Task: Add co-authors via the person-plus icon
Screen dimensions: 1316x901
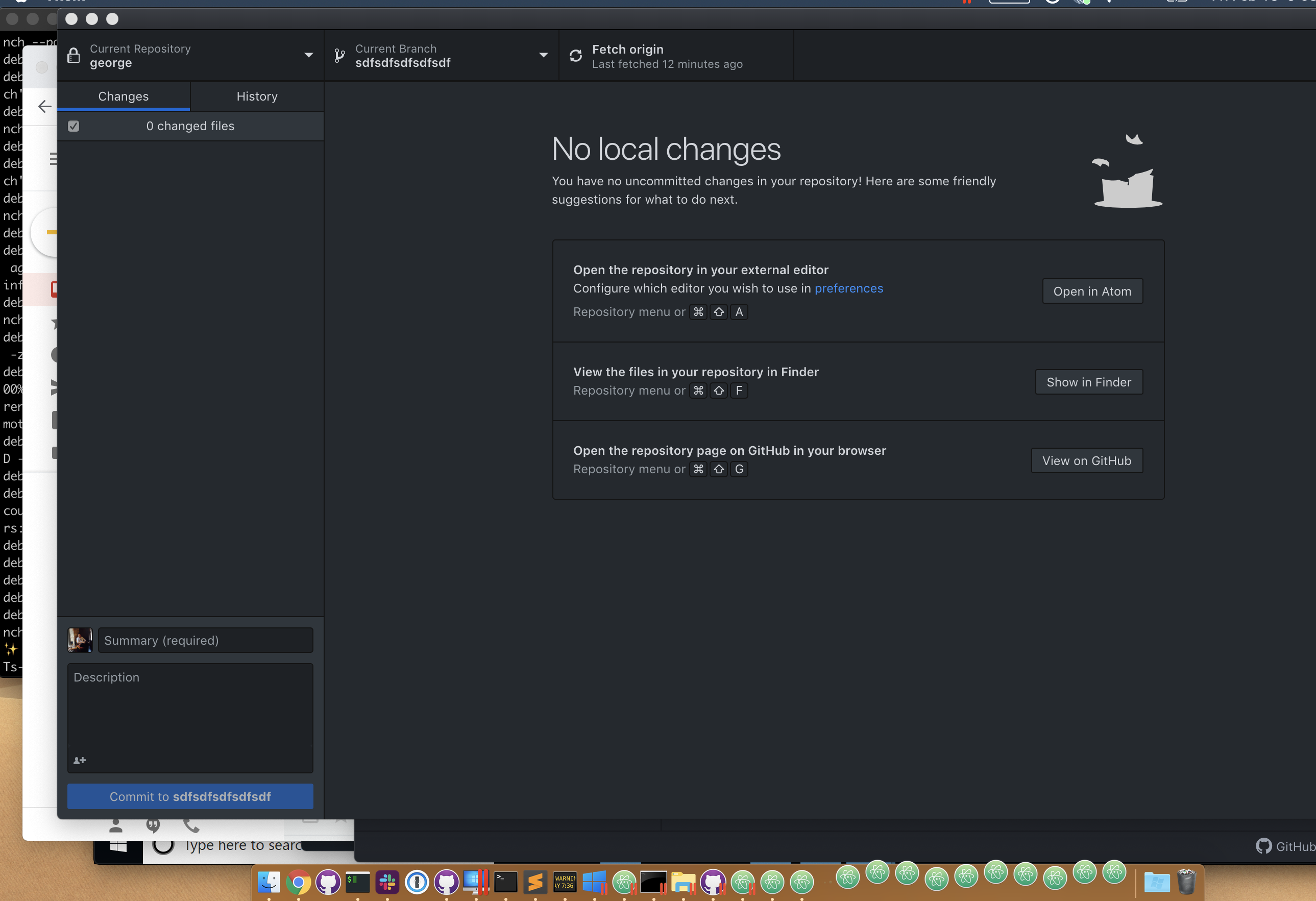Action: (x=80, y=760)
